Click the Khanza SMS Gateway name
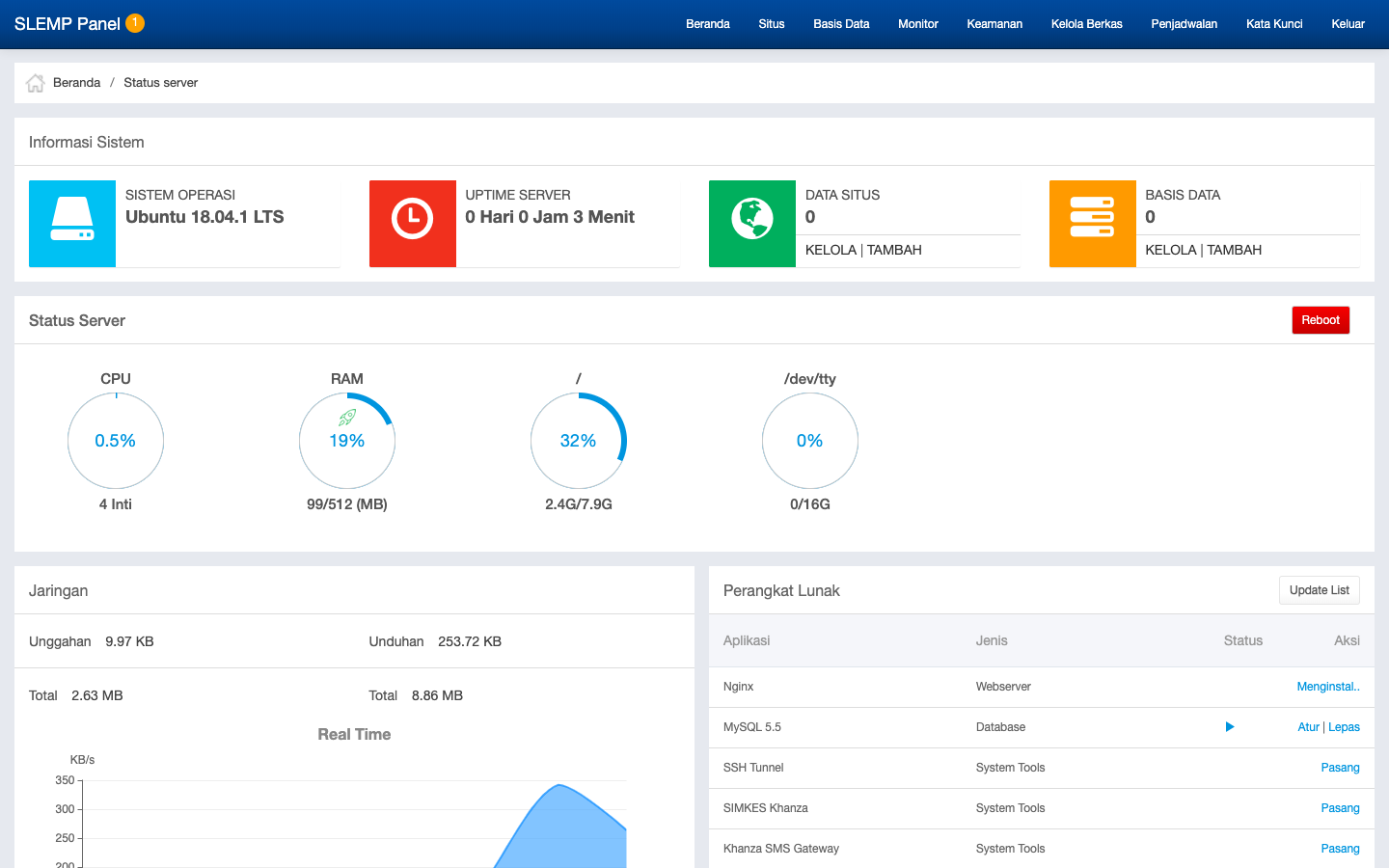This screenshot has height=868, width=1389. [781, 849]
